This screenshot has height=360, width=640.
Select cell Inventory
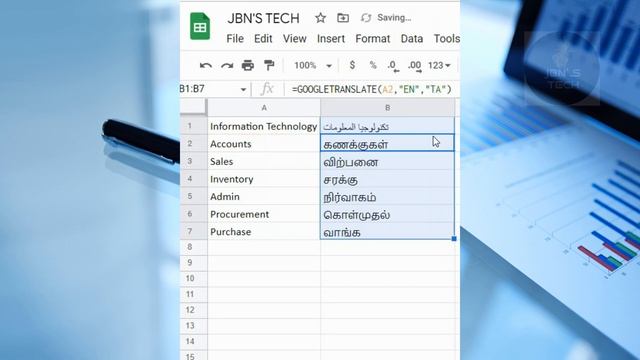click(264, 179)
